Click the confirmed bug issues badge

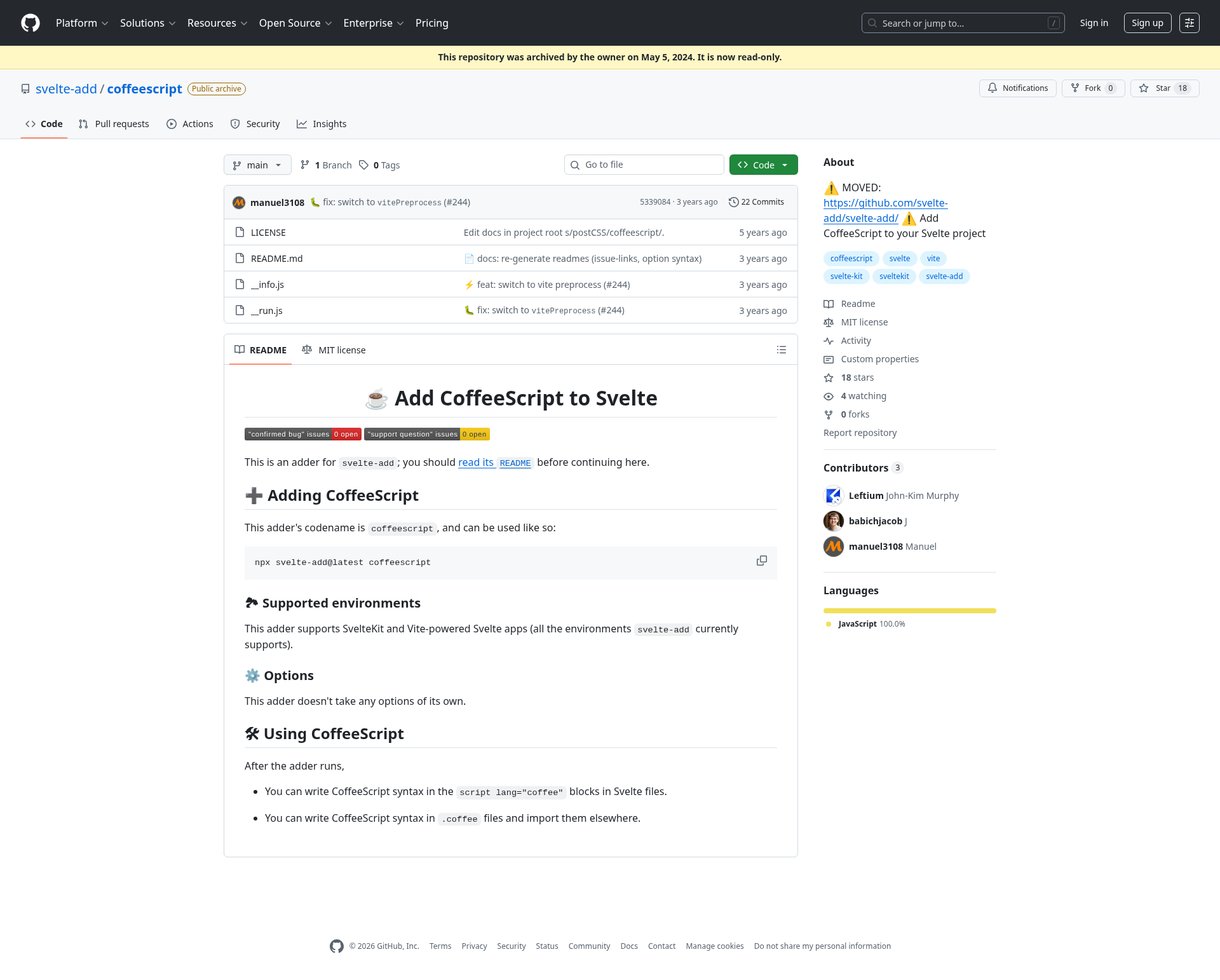point(303,434)
